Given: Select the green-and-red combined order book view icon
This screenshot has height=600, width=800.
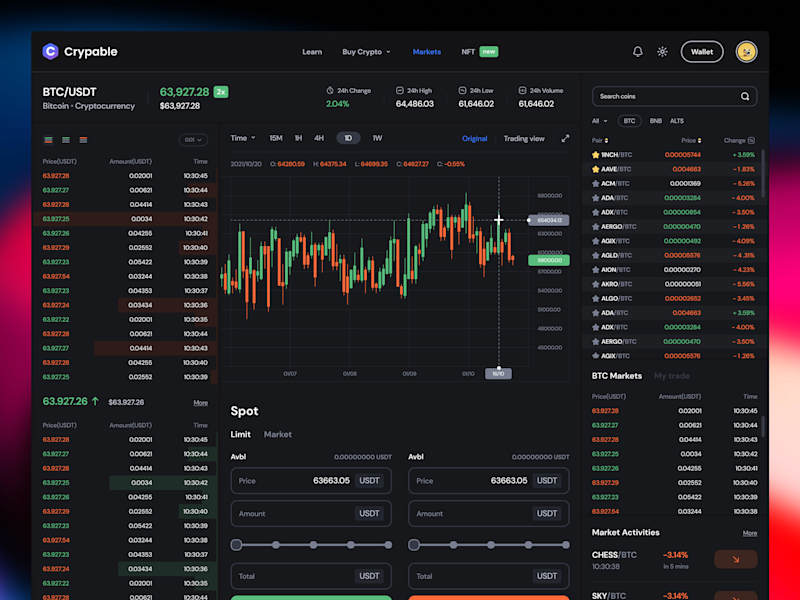Looking at the screenshot, I should click(x=49, y=140).
